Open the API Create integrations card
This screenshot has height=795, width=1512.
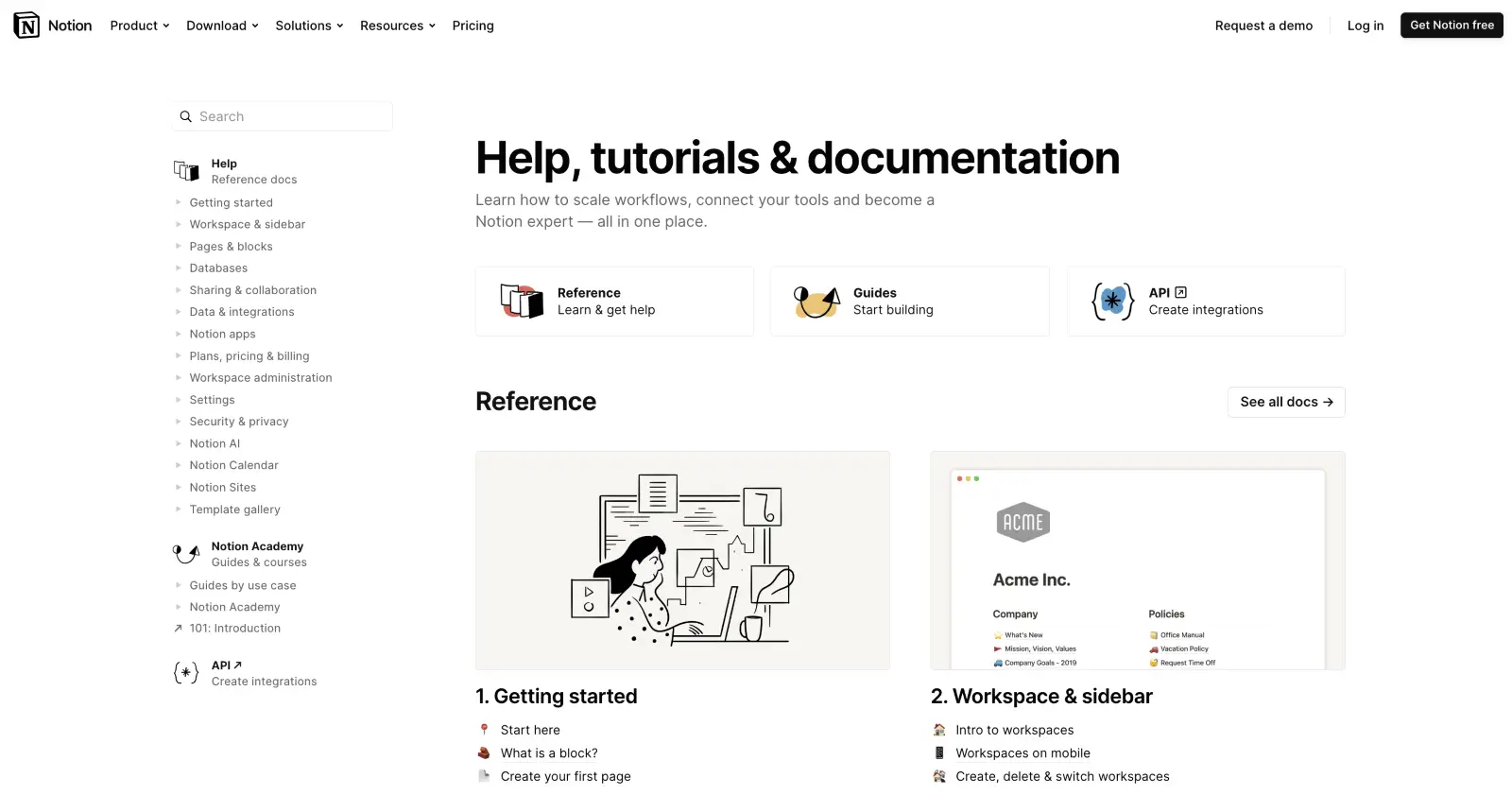click(1206, 302)
